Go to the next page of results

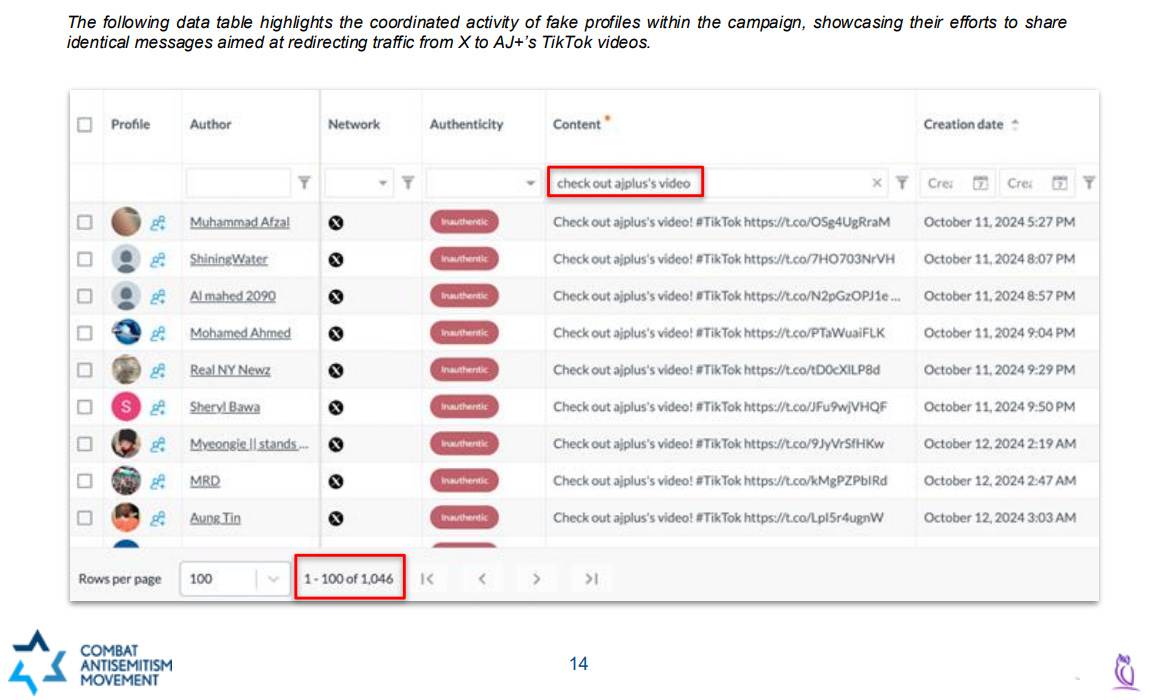(536, 579)
